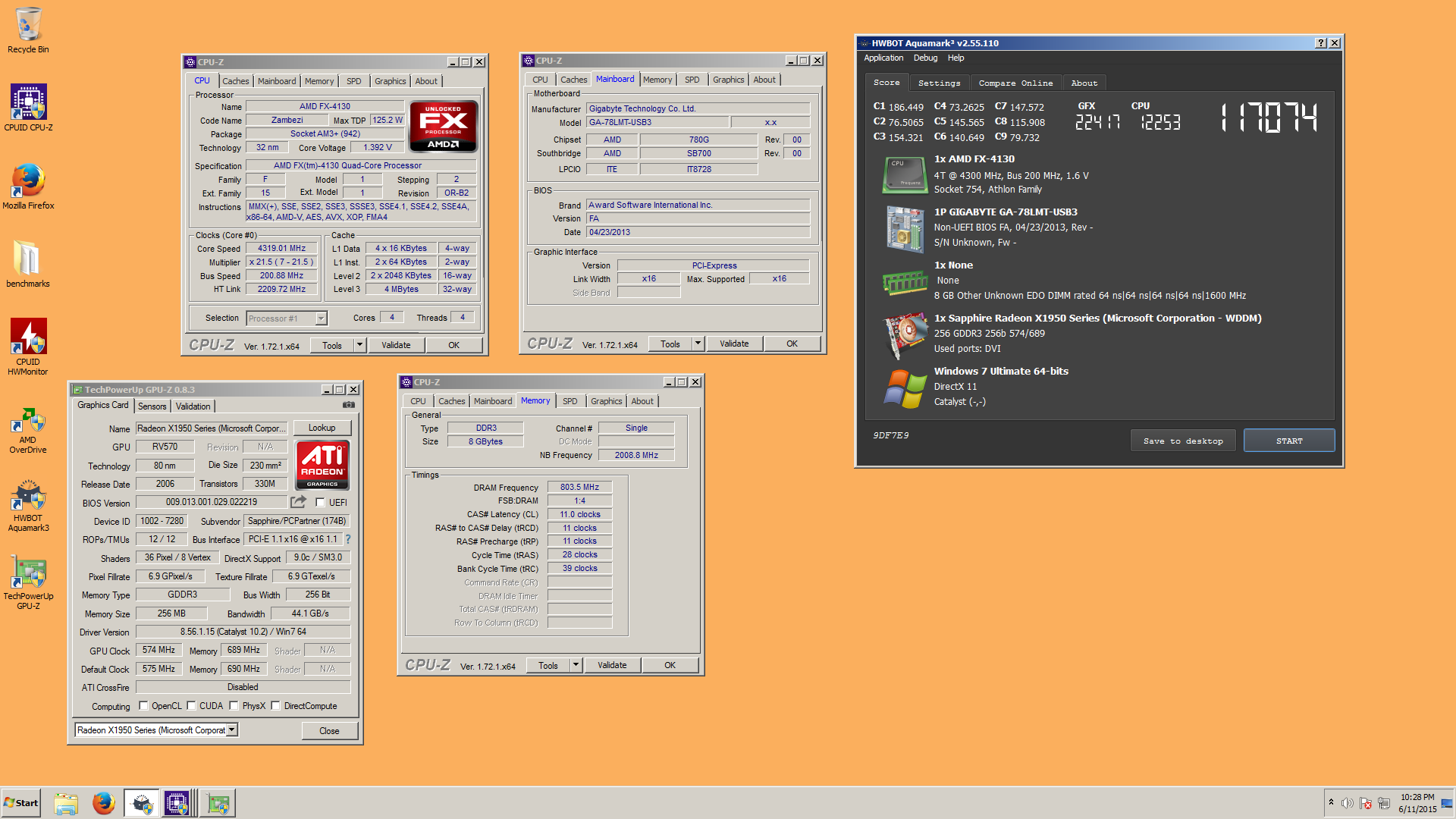
Task: Open the Application menu in Aquamark3
Action: click(883, 58)
